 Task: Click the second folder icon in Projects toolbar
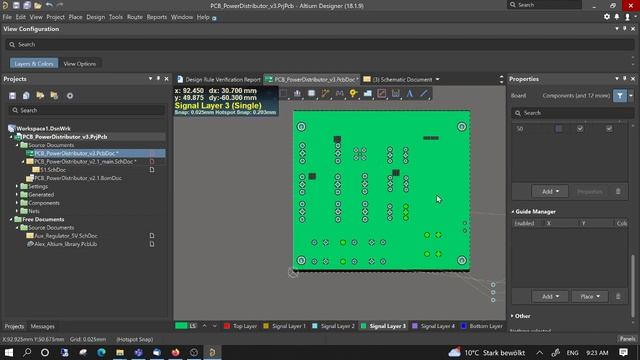click(x=54, y=96)
